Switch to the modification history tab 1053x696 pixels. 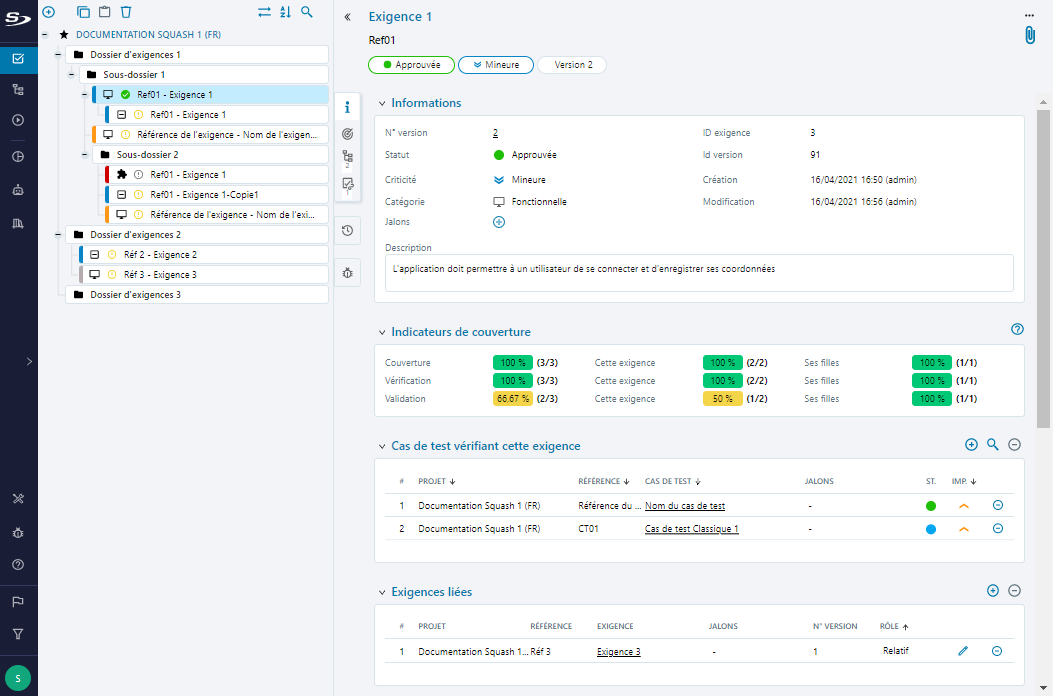pyautogui.click(x=347, y=231)
